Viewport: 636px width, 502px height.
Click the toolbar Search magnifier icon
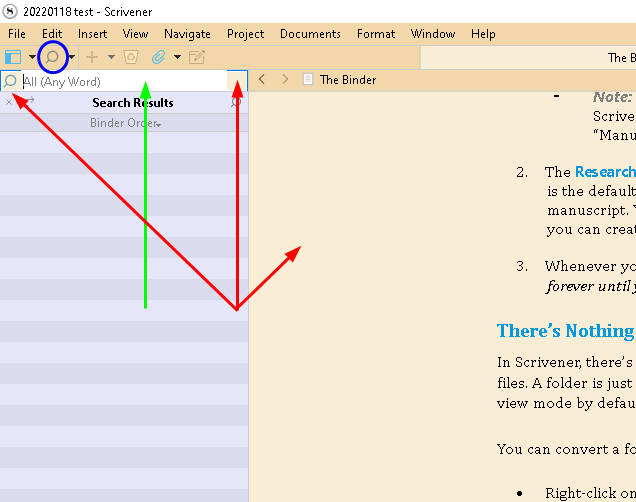tap(52, 57)
